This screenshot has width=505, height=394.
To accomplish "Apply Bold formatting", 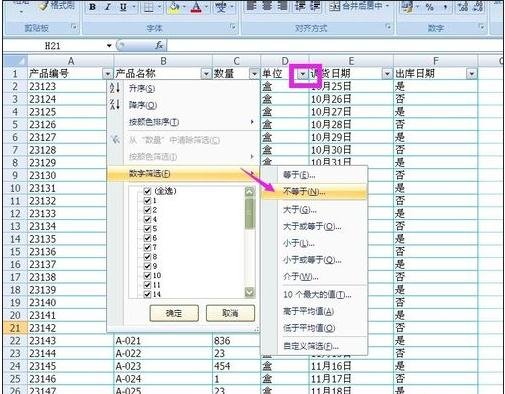I will pyautogui.click(x=93, y=7).
